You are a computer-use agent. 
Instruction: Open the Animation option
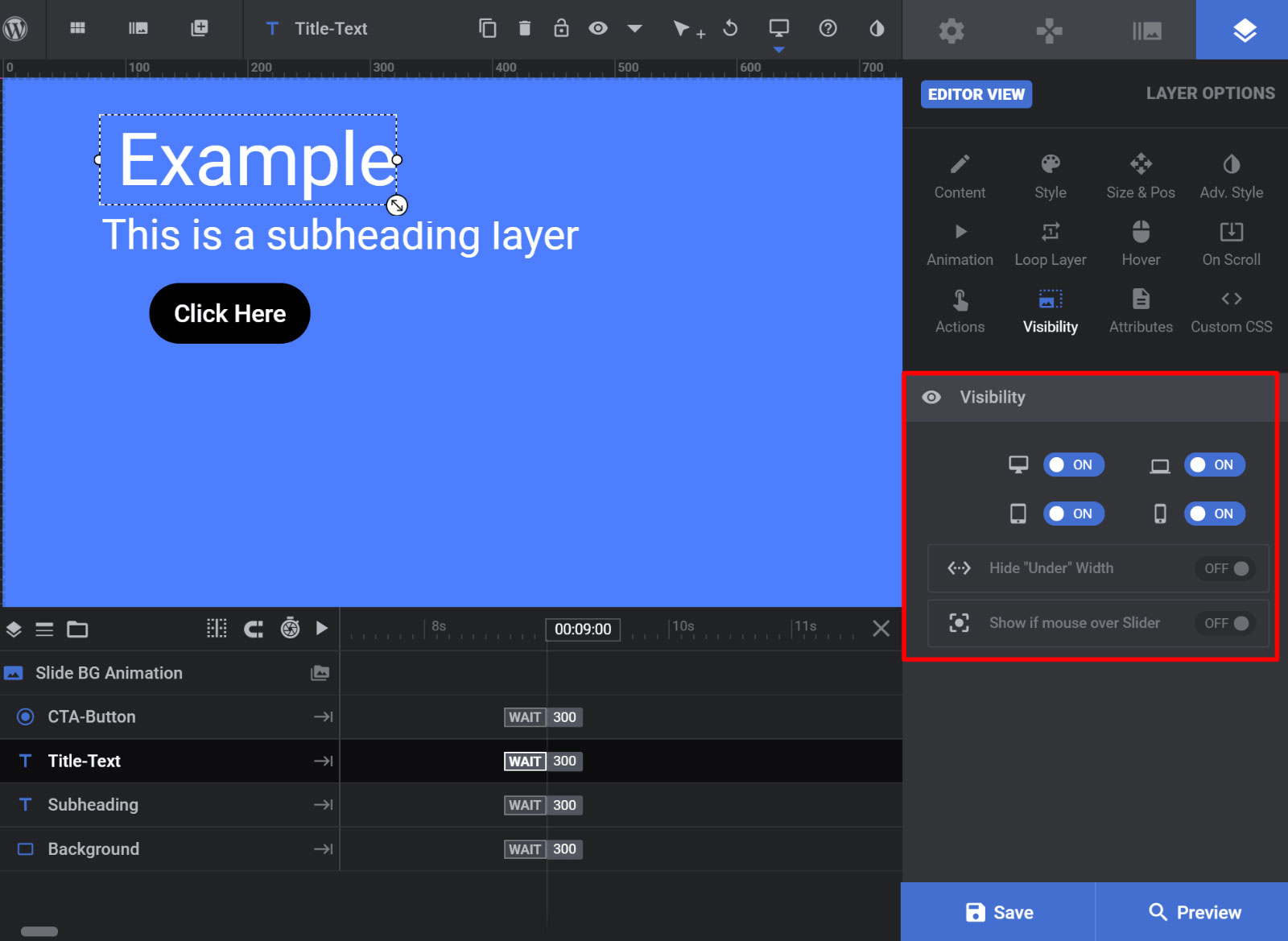pyautogui.click(x=960, y=244)
